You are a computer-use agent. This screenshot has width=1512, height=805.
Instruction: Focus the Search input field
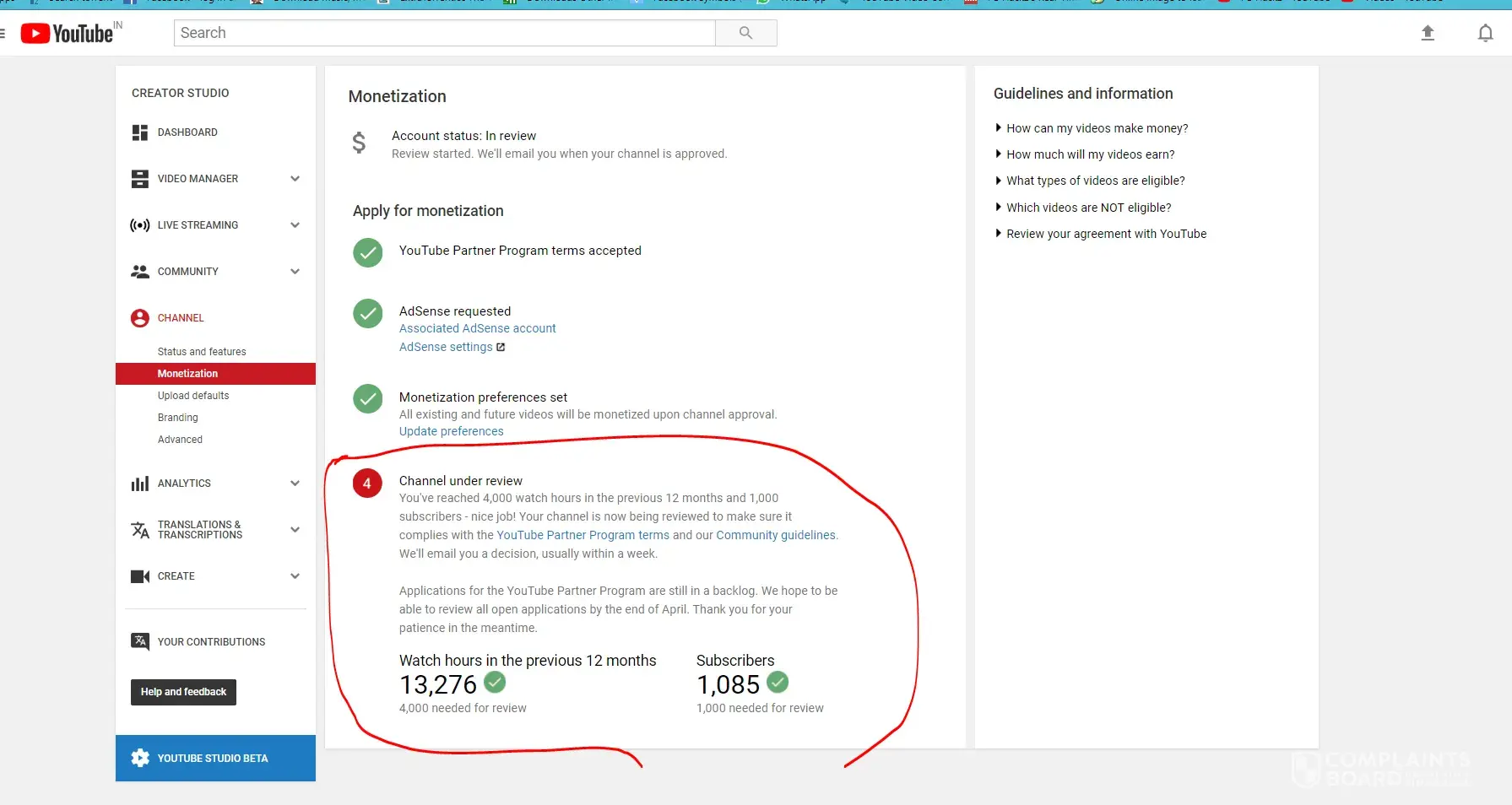pyautogui.click(x=445, y=33)
